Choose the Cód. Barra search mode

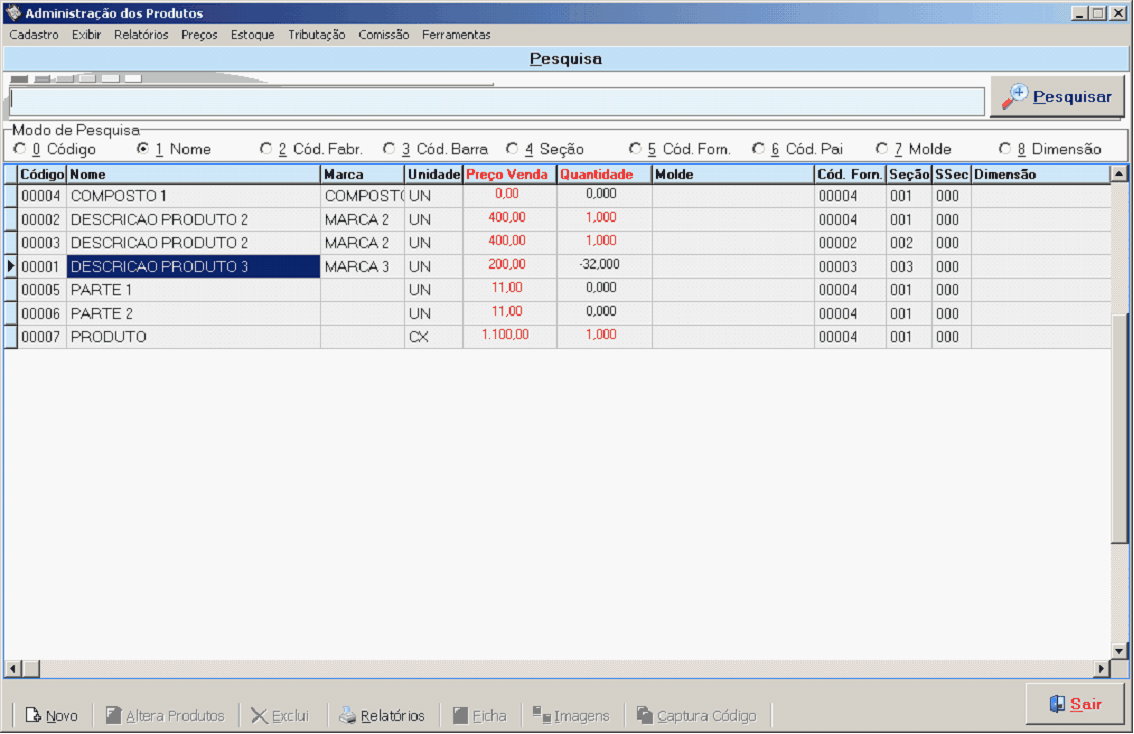pos(390,149)
